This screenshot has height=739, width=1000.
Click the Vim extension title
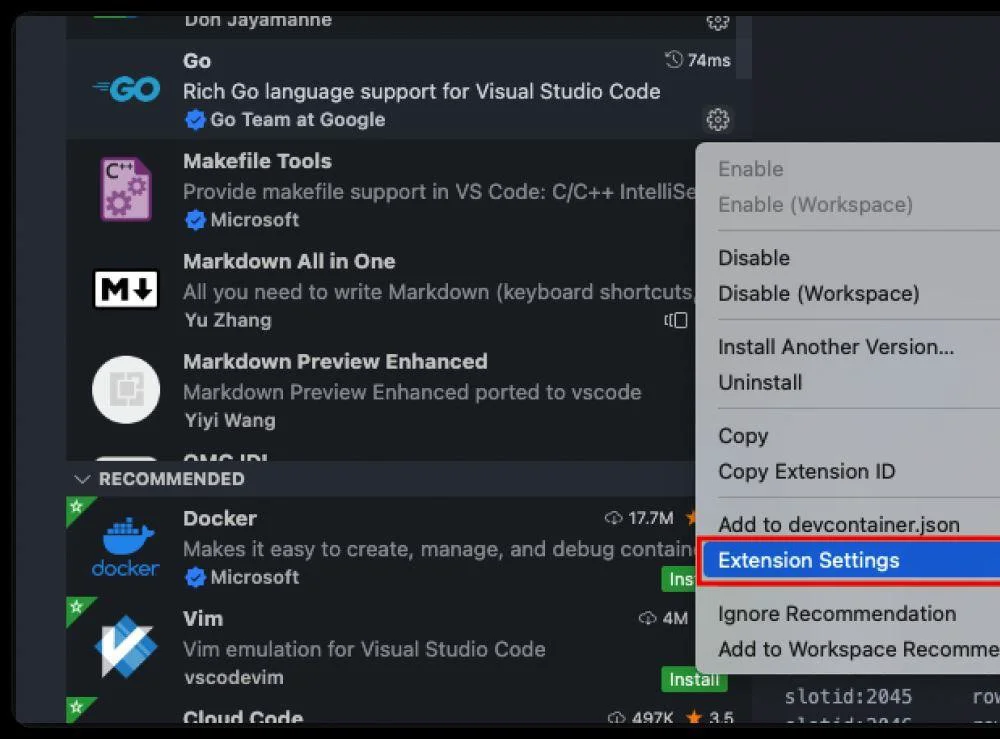pyautogui.click(x=203, y=618)
